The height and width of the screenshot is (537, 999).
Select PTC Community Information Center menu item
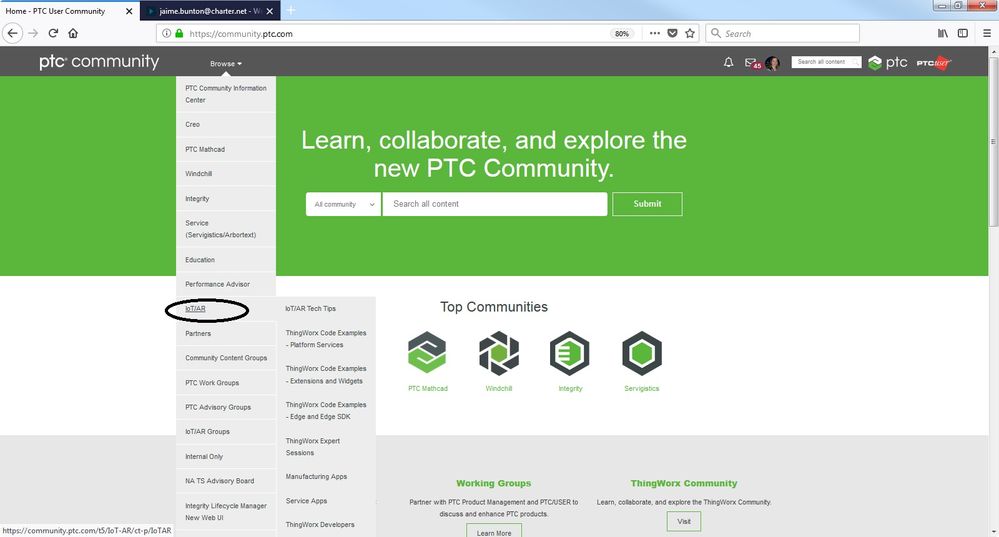pyautogui.click(x=226, y=94)
